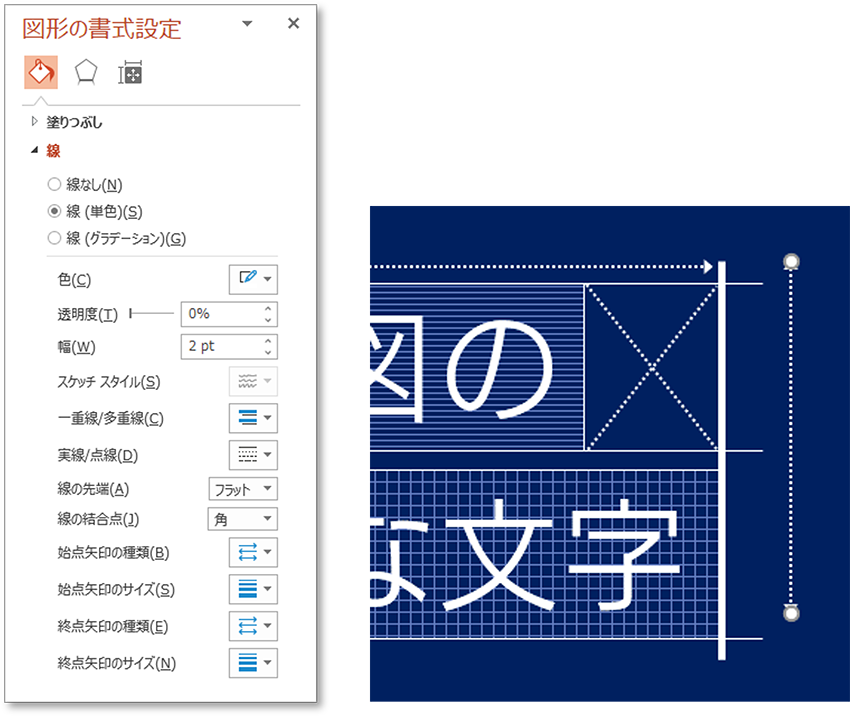Open the 一重線/多重線(C) compound type dropdown

(253, 418)
